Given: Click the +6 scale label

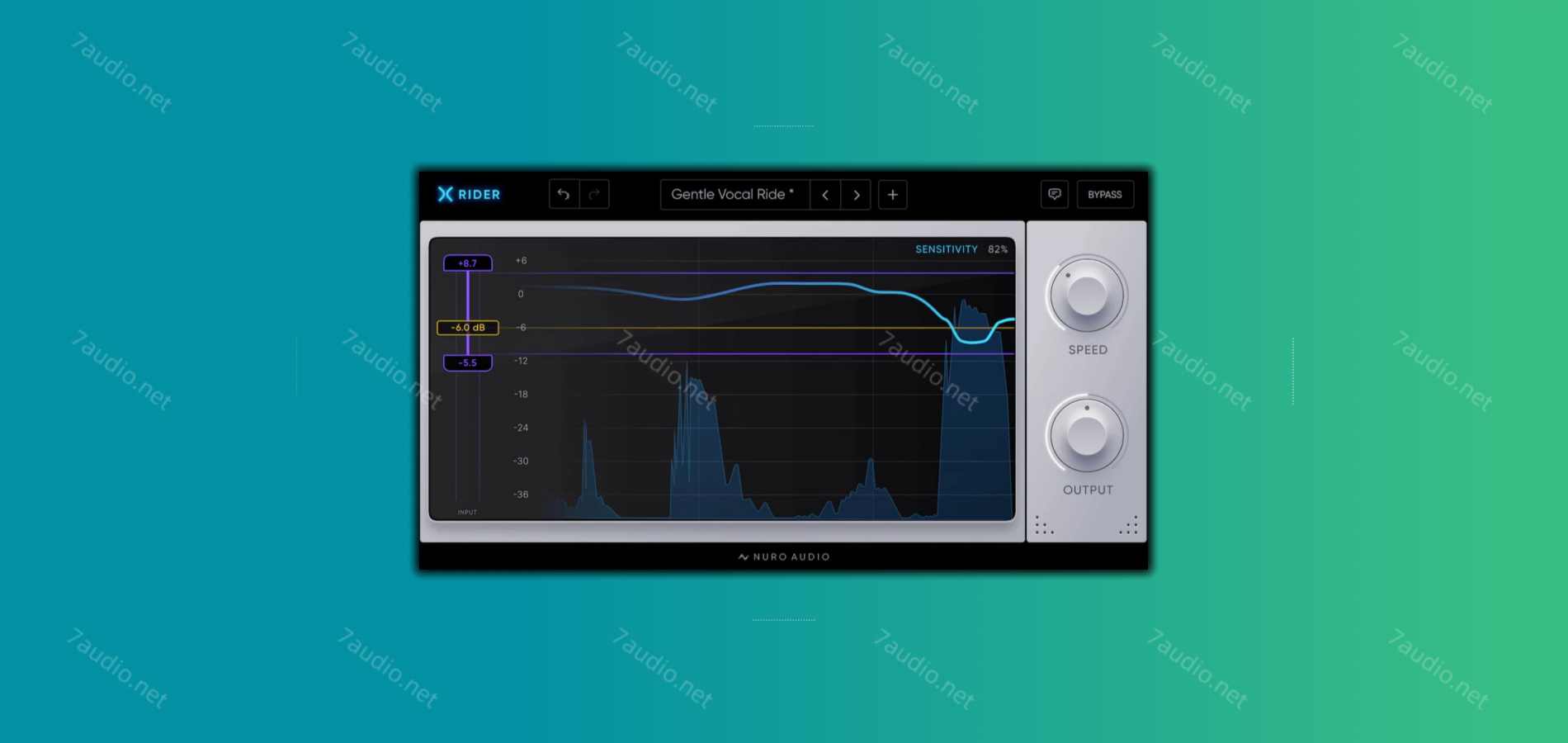Looking at the screenshot, I should (521, 261).
